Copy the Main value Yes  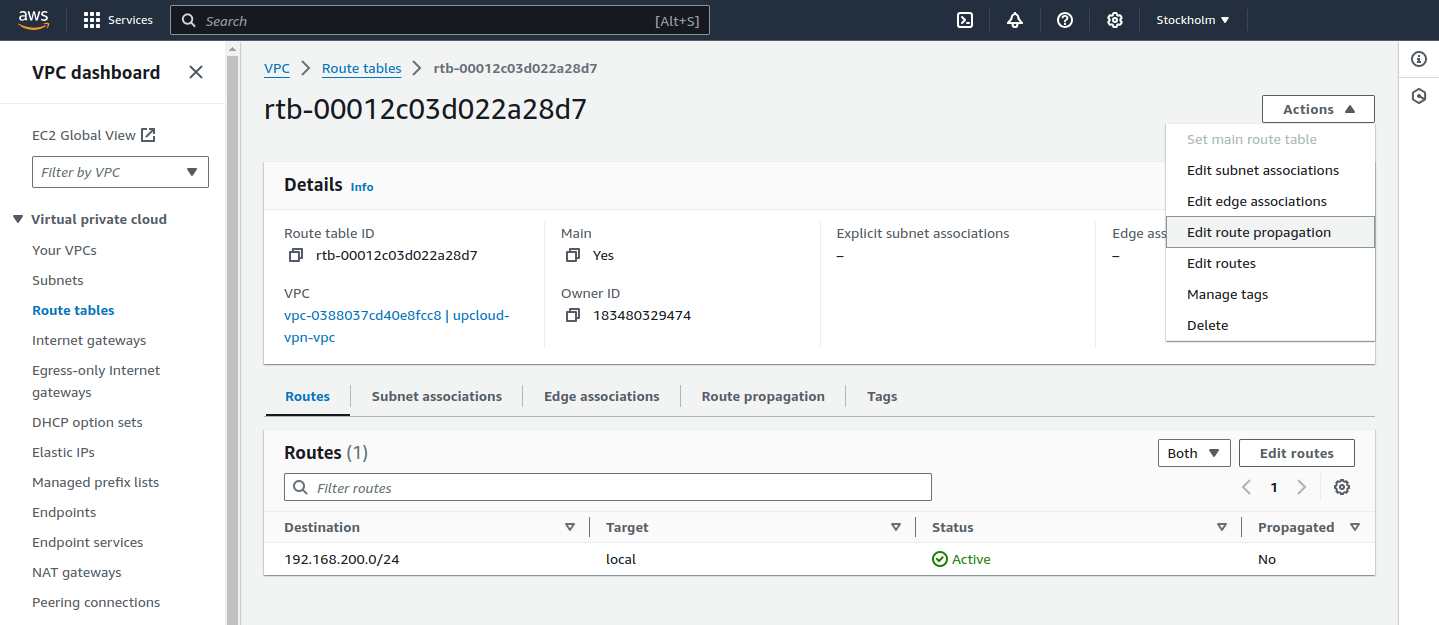click(x=572, y=255)
